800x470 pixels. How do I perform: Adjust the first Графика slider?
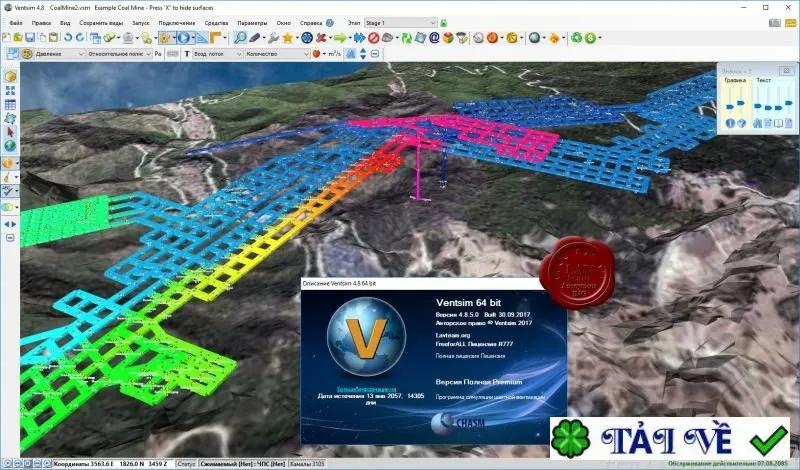730,105
